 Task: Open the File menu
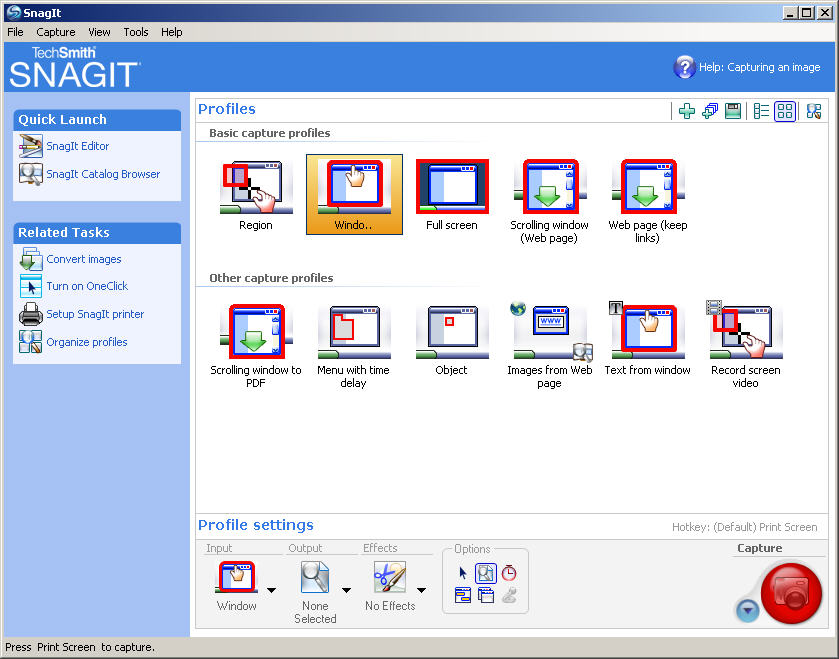(15, 32)
